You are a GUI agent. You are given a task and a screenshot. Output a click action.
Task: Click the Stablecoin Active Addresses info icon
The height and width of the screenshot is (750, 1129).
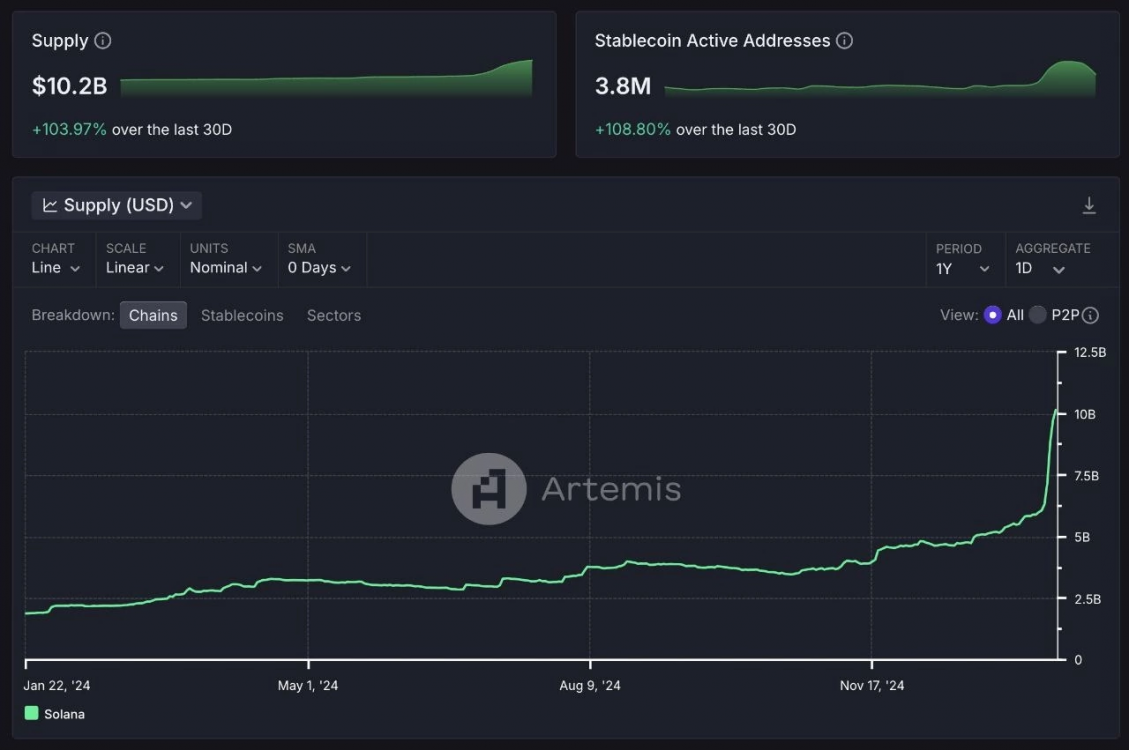pos(844,41)
